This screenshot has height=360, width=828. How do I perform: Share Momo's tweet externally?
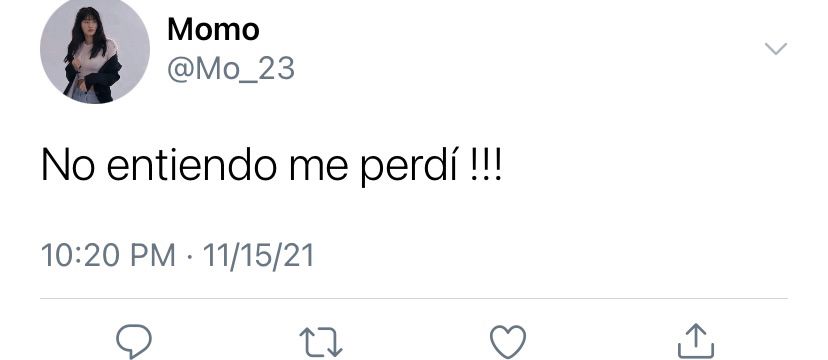(x=695, y=341)
